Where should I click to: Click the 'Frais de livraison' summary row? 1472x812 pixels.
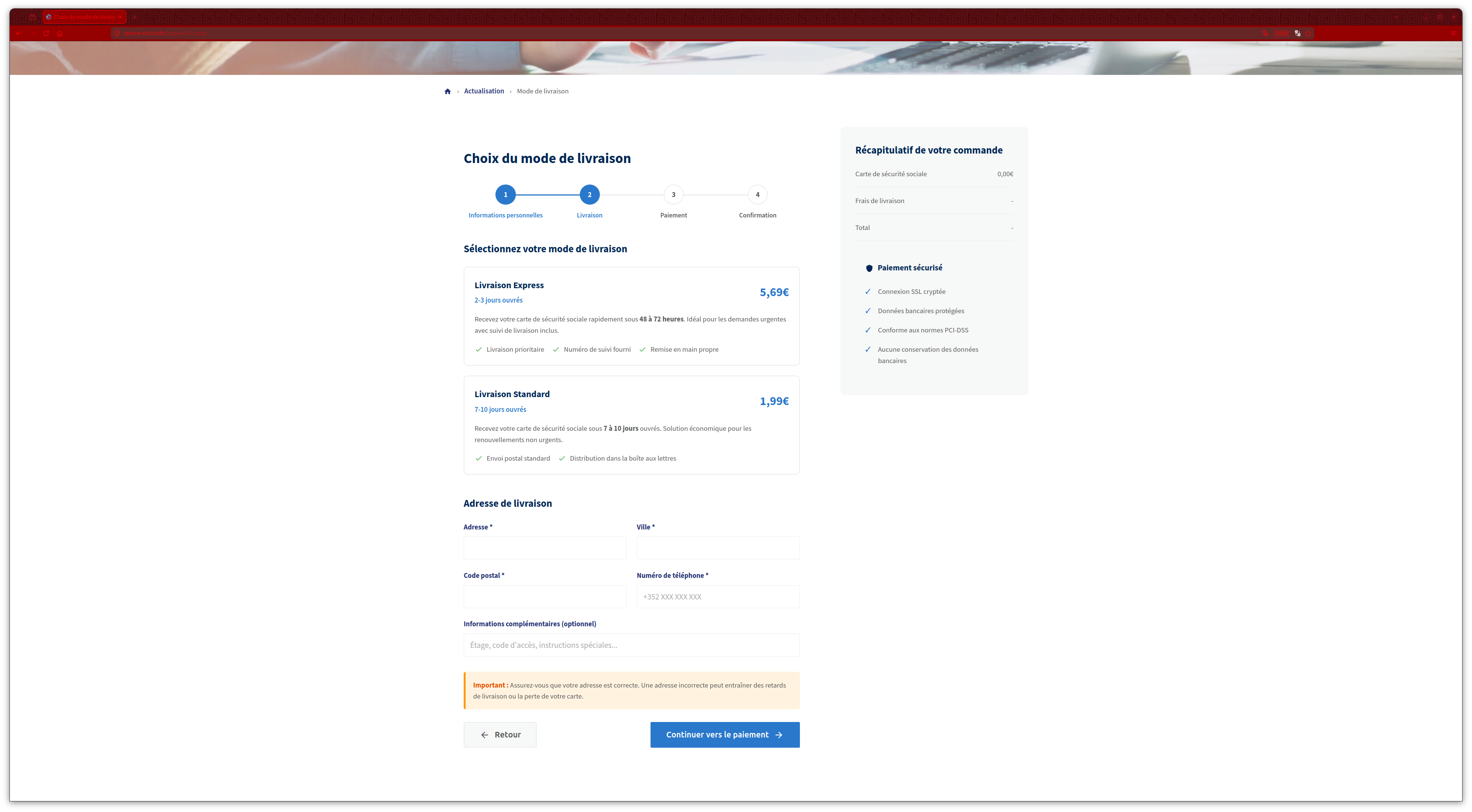[934, 201]
